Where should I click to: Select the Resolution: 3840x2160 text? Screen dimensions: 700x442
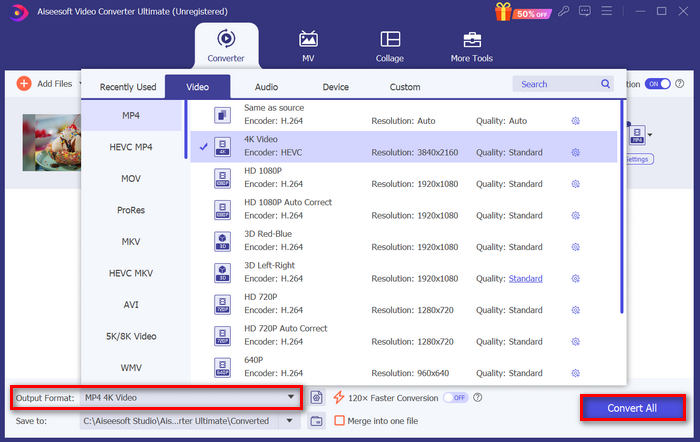[x=415, y=152]
